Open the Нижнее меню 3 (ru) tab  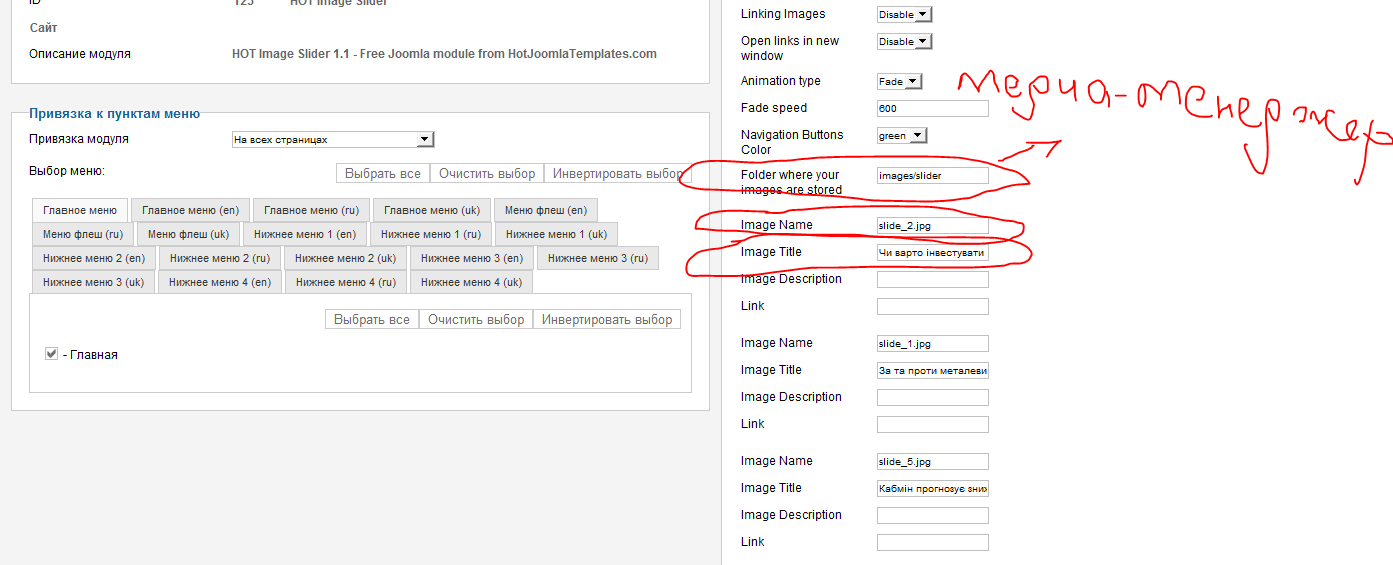pyautogui.click(x=597, y=258)
